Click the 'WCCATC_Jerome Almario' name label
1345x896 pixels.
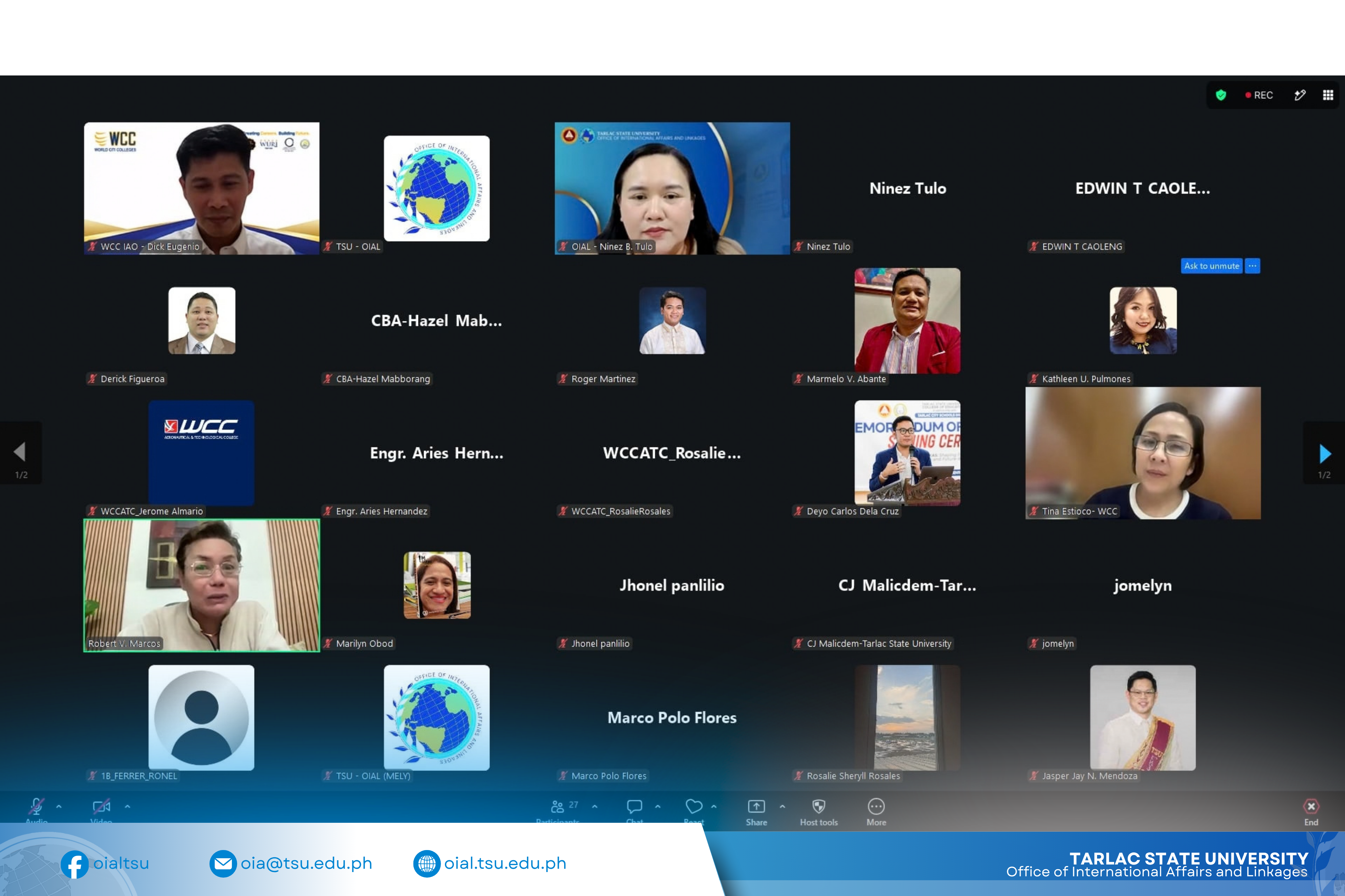[x=151, y=511]
